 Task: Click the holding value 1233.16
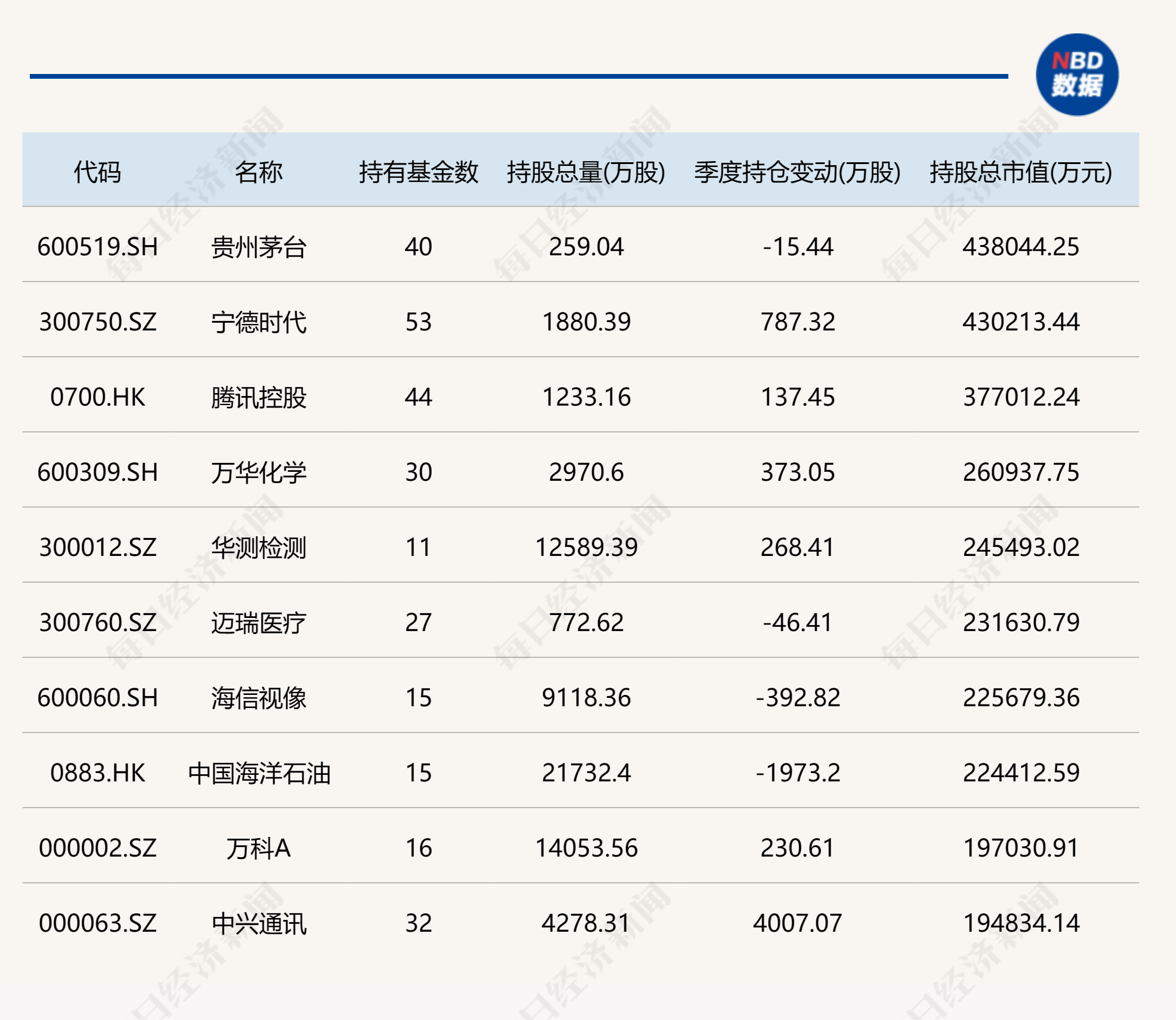[586, 397]
